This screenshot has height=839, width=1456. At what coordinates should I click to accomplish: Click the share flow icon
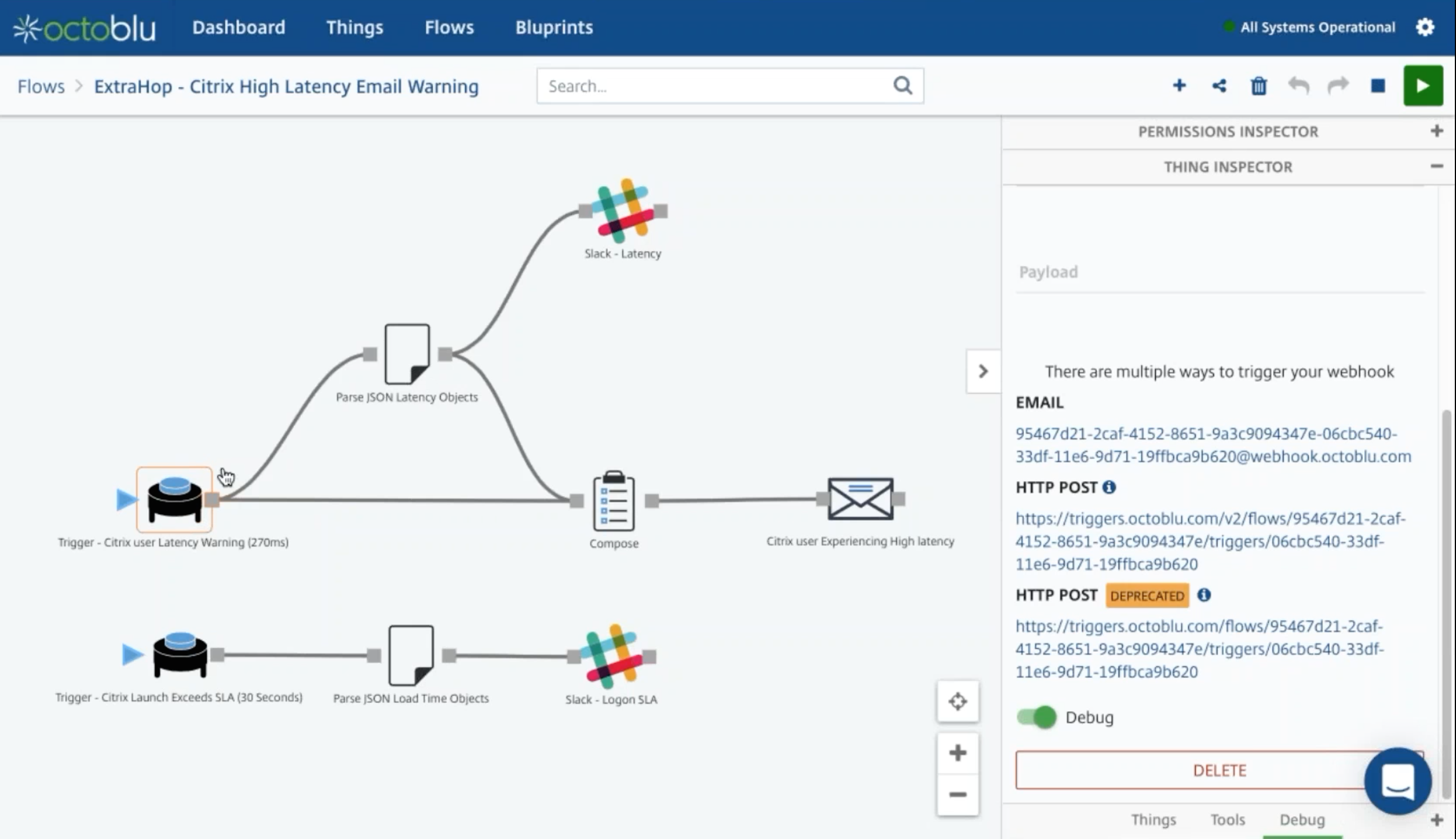point(1219,86)
